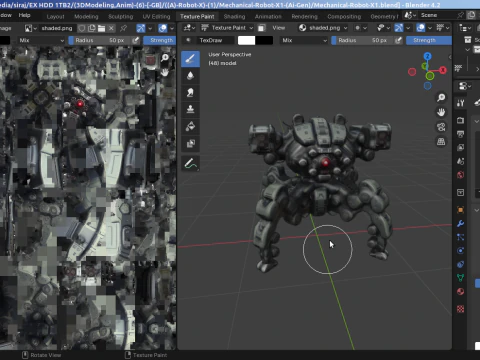Select the Fill bucket tool
The image size is (480, 360).
click(x=190, y=126)
